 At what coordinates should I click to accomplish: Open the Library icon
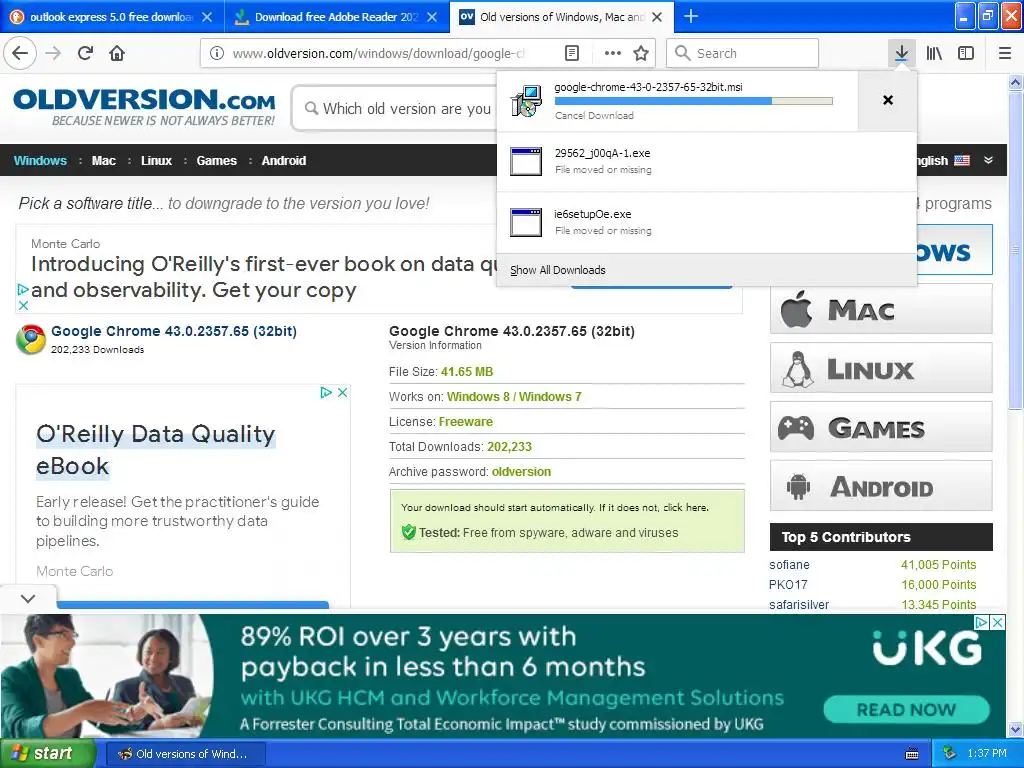(x=934, y=54)
